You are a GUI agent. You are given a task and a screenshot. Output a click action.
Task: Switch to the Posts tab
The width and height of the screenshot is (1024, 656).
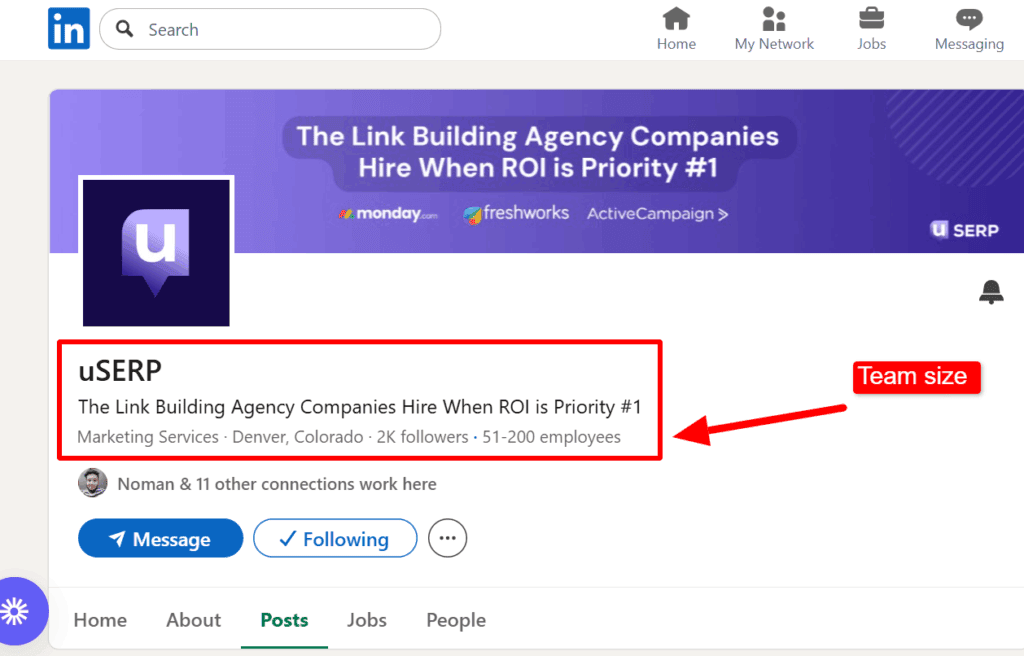pyautogui.click(x=284, y=620)
